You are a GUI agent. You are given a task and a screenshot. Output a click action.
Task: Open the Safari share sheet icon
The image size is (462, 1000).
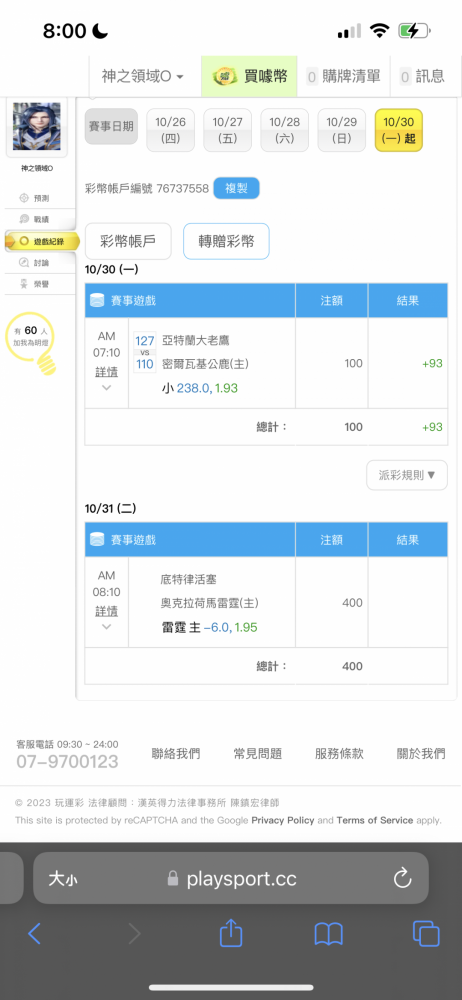click(x=231, y=933)
